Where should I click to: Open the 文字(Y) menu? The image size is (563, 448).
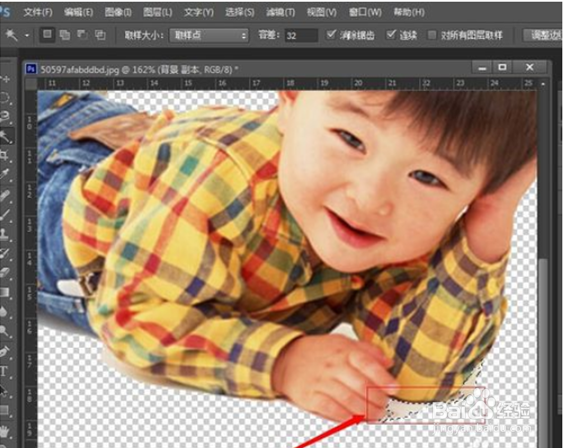pos(199,12)
